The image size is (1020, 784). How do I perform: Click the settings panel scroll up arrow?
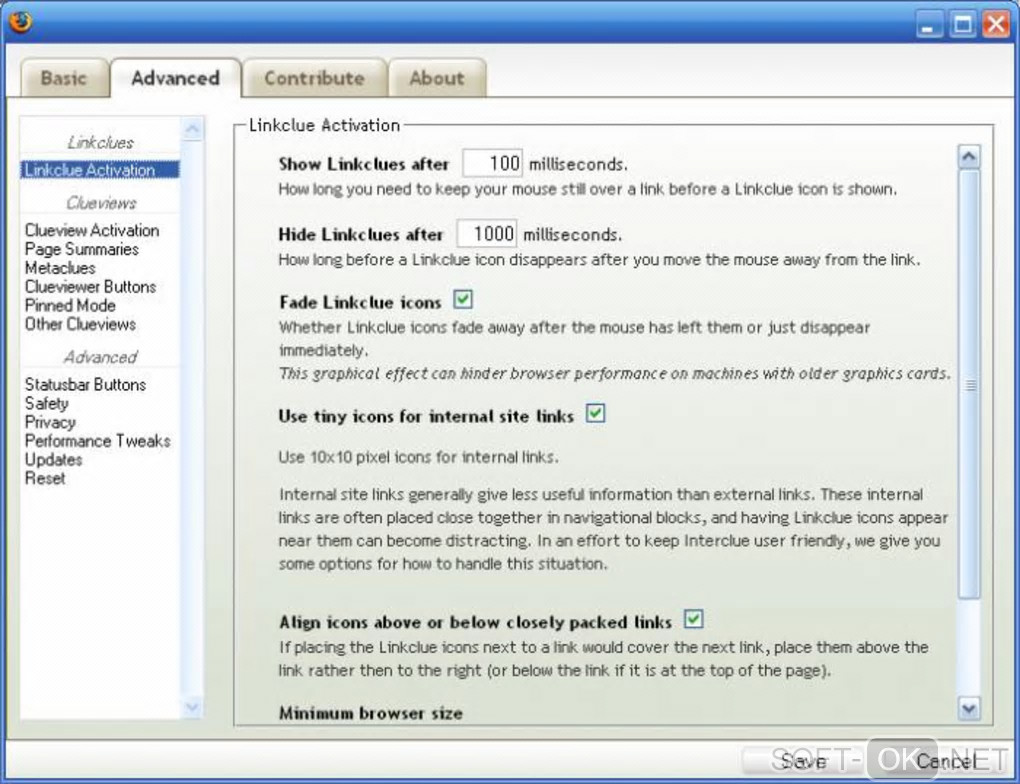[969, 157]
